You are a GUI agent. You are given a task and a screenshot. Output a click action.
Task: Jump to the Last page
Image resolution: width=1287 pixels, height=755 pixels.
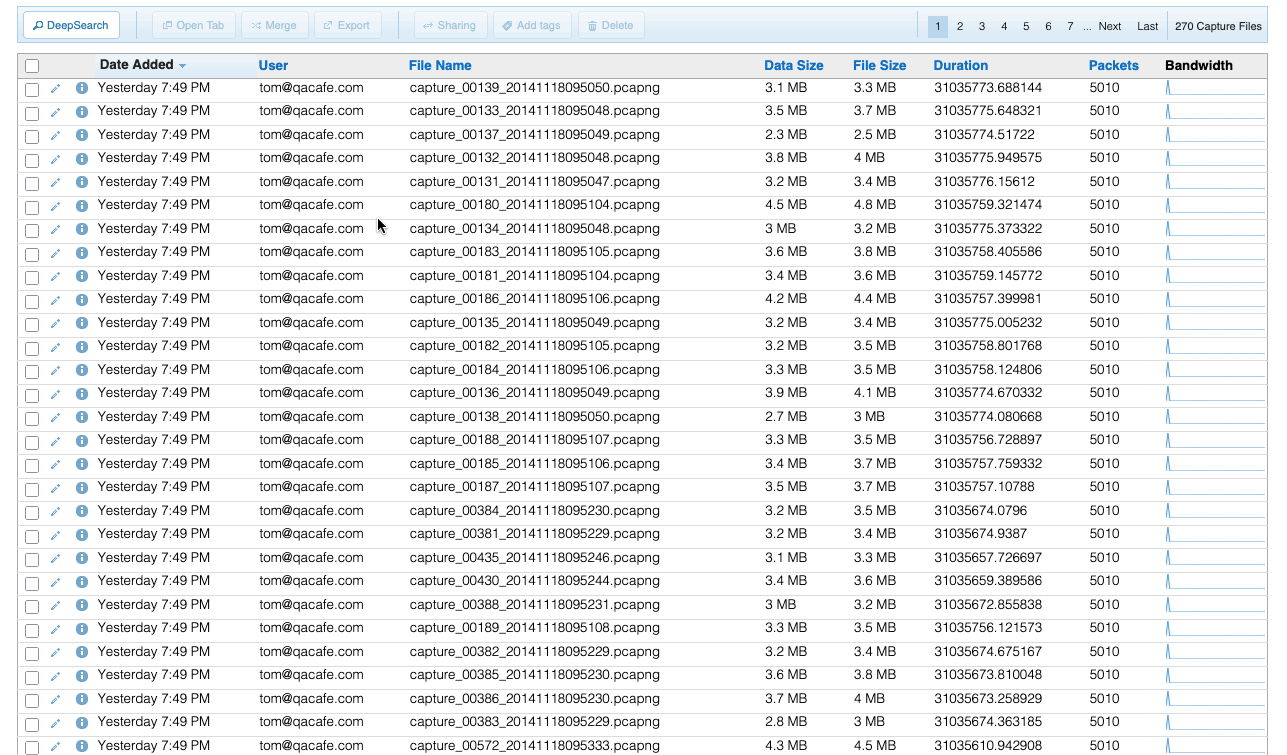[1147, 27]
